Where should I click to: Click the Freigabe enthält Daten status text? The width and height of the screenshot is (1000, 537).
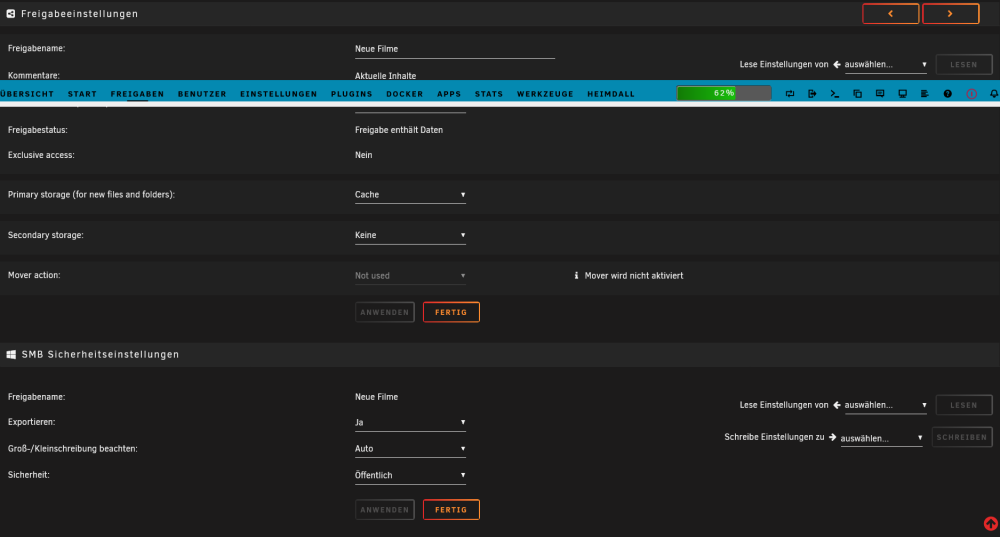(399, 130)
